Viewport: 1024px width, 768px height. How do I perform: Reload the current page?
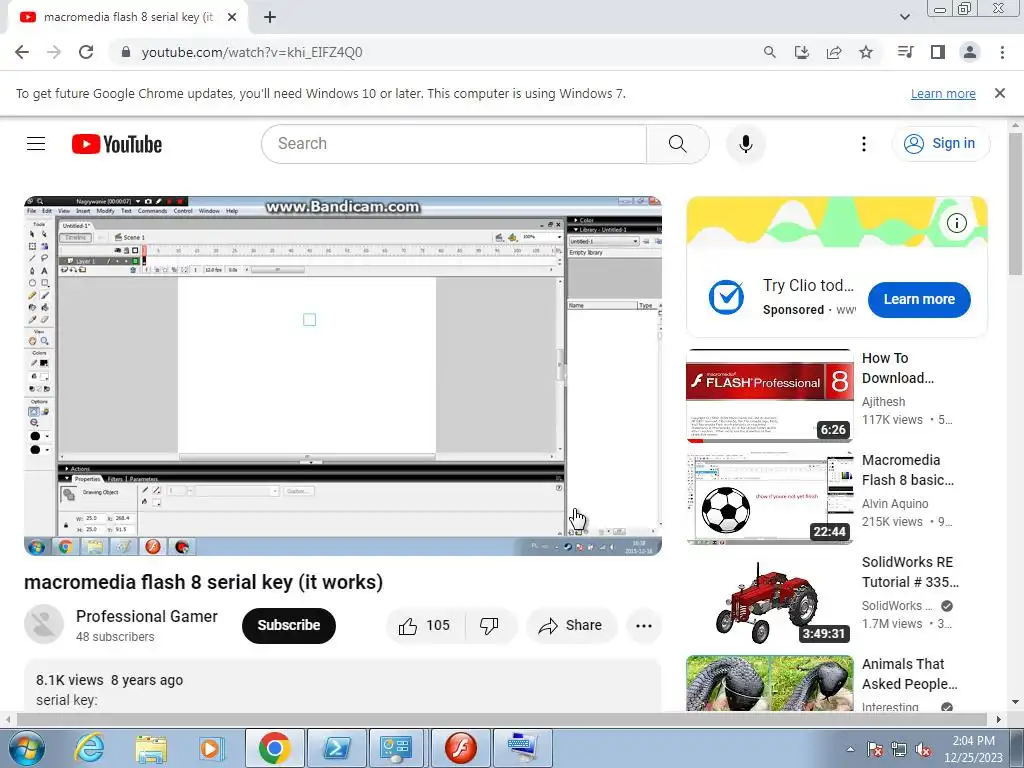click(x=86, y=52)
